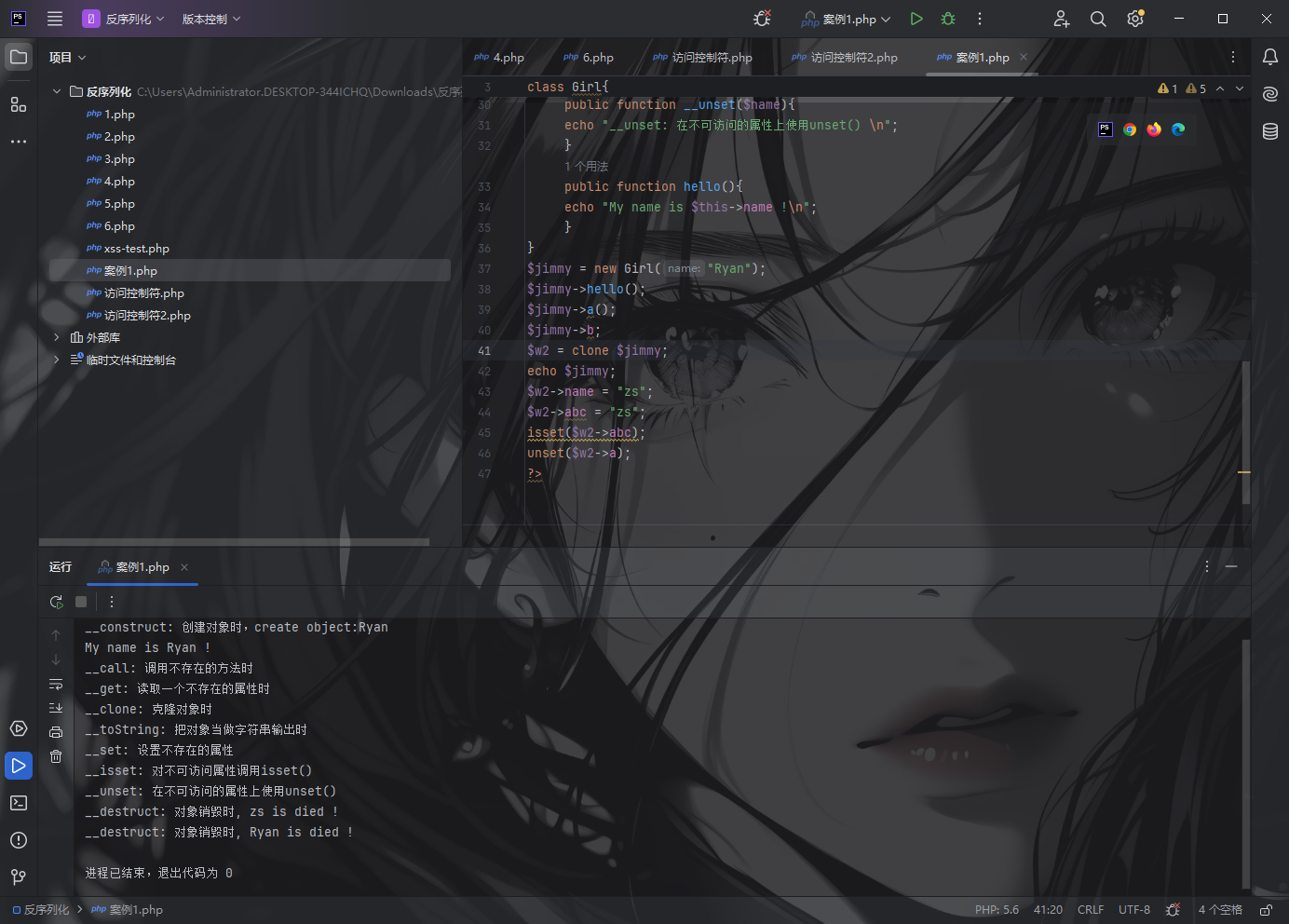Open the main hamburger menu
The width and height of the screenshot is (1289, 924).
55,19
